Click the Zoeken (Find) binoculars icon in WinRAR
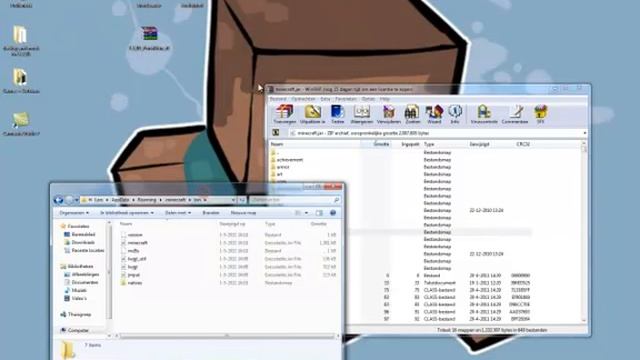Screen dimensions: 640x360 (412, 114)
